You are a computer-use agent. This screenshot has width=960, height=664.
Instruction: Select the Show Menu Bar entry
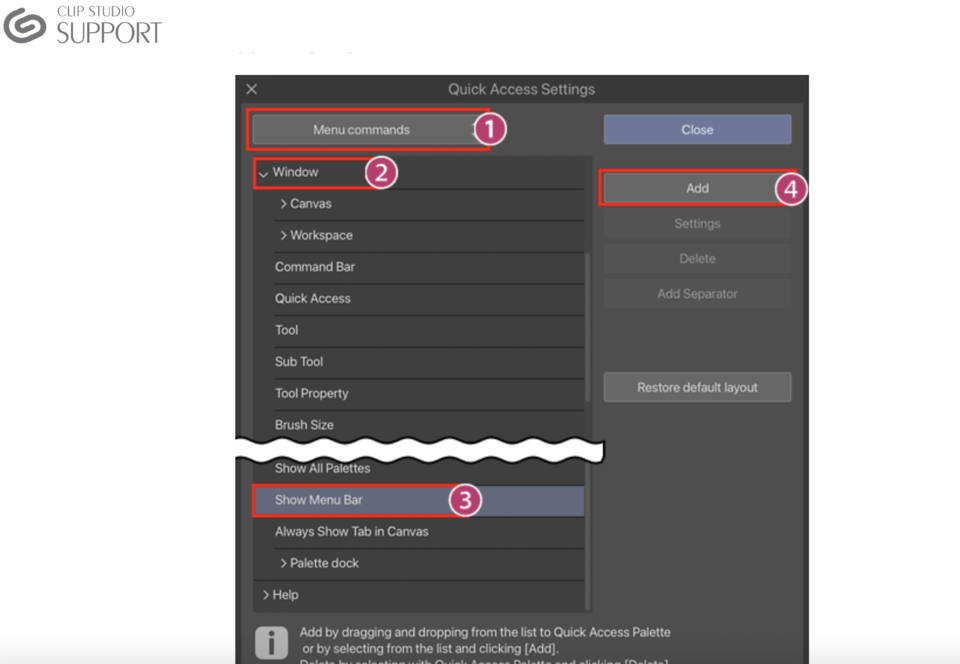[x=419, y=500]
